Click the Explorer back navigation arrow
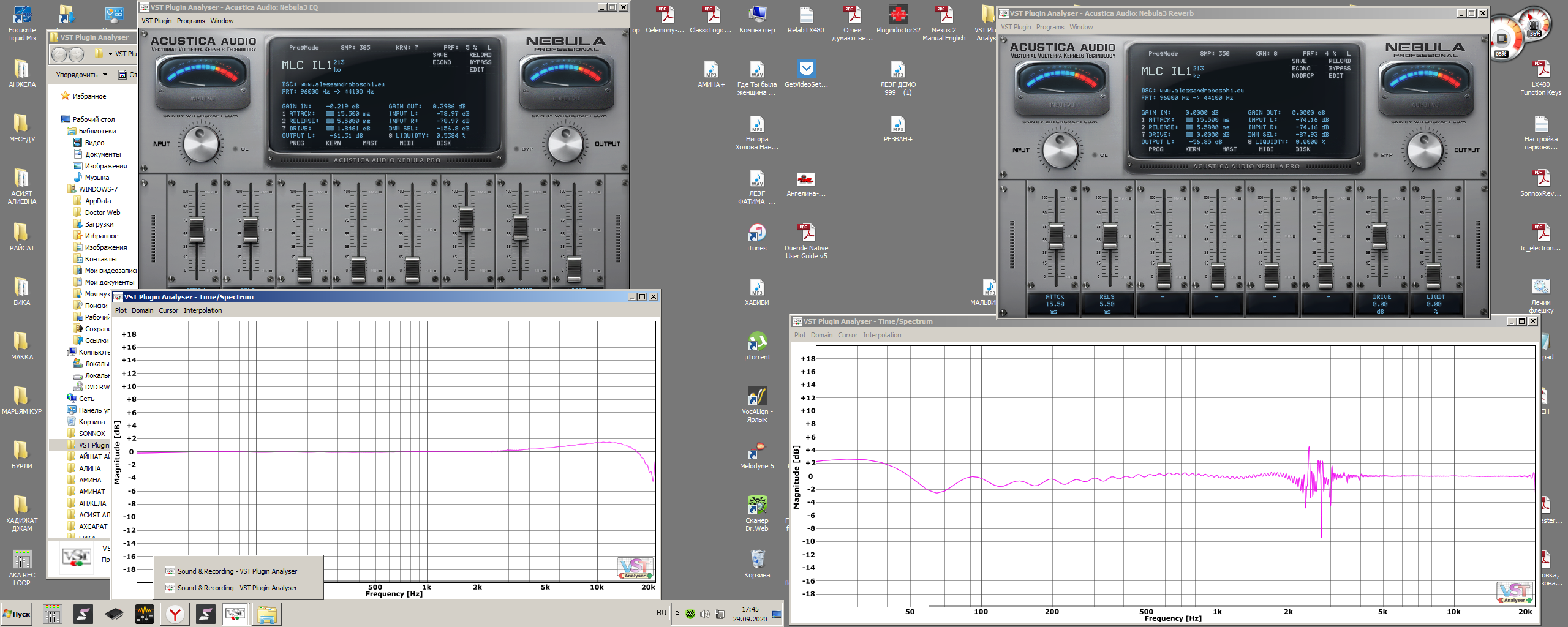1568x627 pixels. pyautogui.click(x=59, y=54)
